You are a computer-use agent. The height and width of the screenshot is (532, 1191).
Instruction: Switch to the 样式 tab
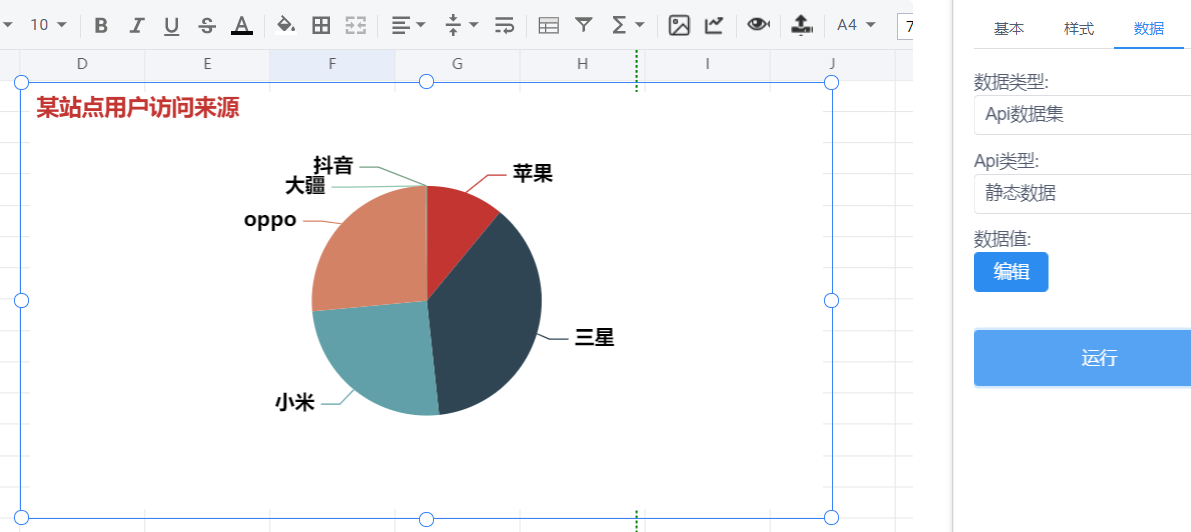tap(1079, 29)
